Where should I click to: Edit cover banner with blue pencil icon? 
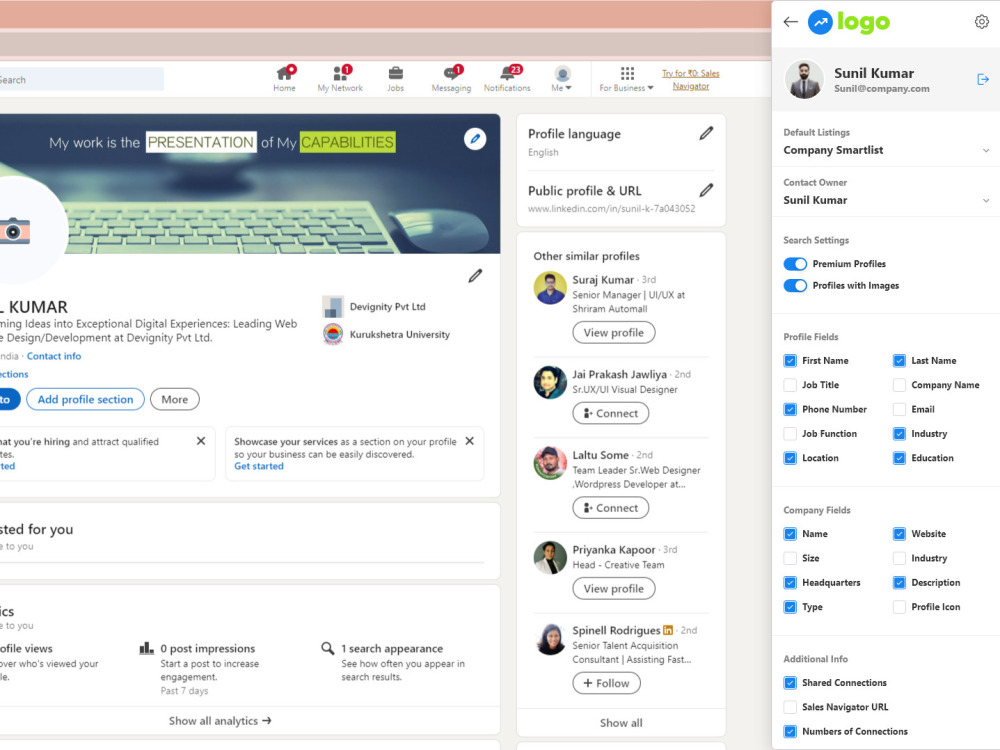click(x=474, y=138)
